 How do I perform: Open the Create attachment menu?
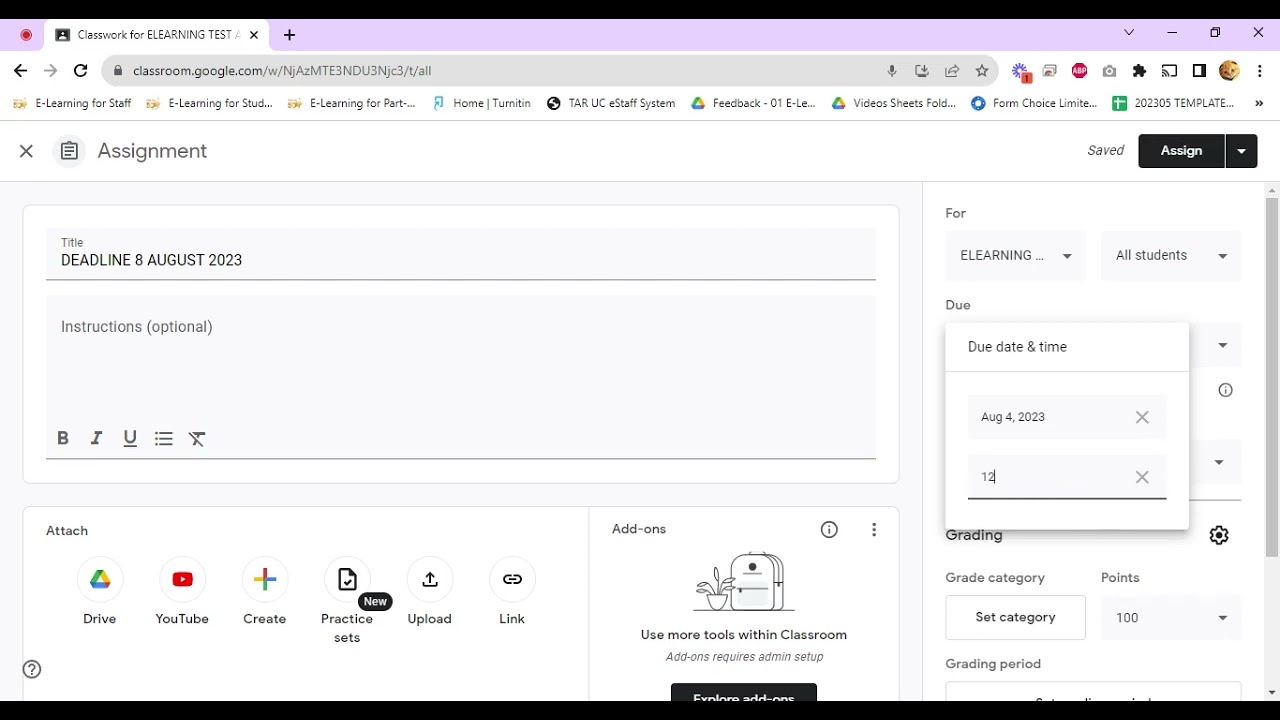(265, 579)
